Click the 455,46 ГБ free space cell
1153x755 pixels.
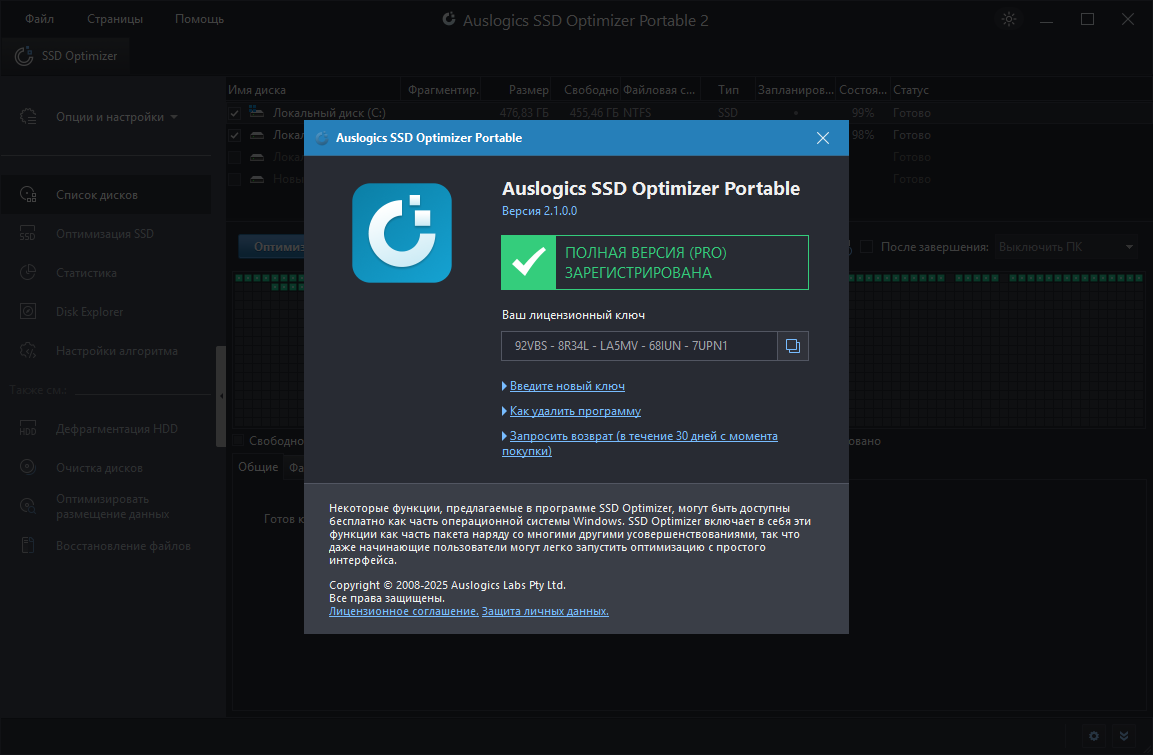pyautogui.click(x=594, y=113)
